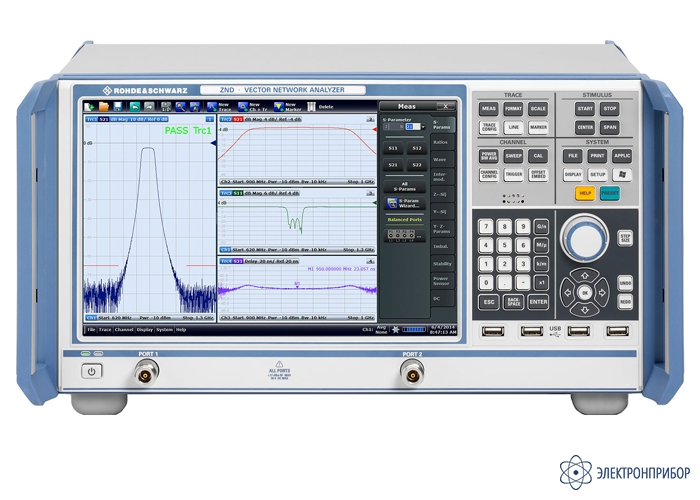700x500 pixels.
Task: Click the right arrow navigation key
Action: [x=602, y=293]
